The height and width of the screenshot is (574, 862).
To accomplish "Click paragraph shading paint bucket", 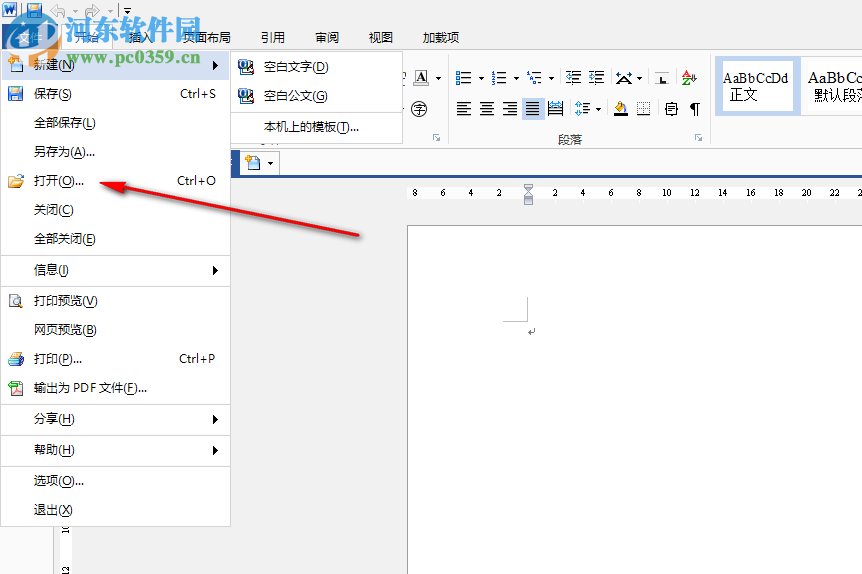I will (621, 109).
